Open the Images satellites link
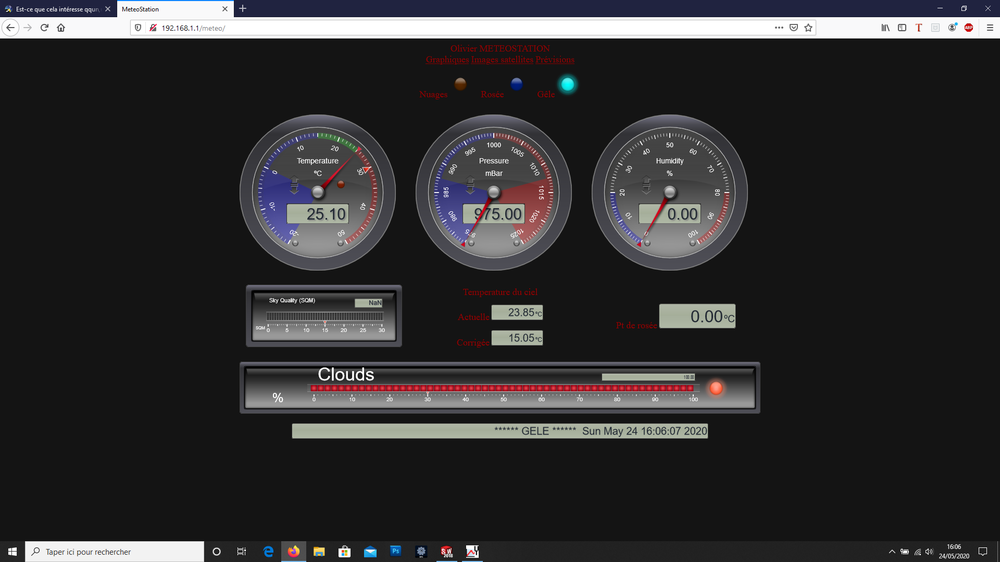 tap(502, 59)
